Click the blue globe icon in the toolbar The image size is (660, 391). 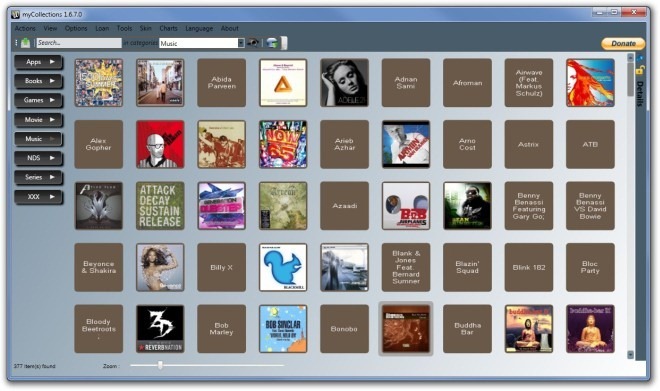pos(273,43)
